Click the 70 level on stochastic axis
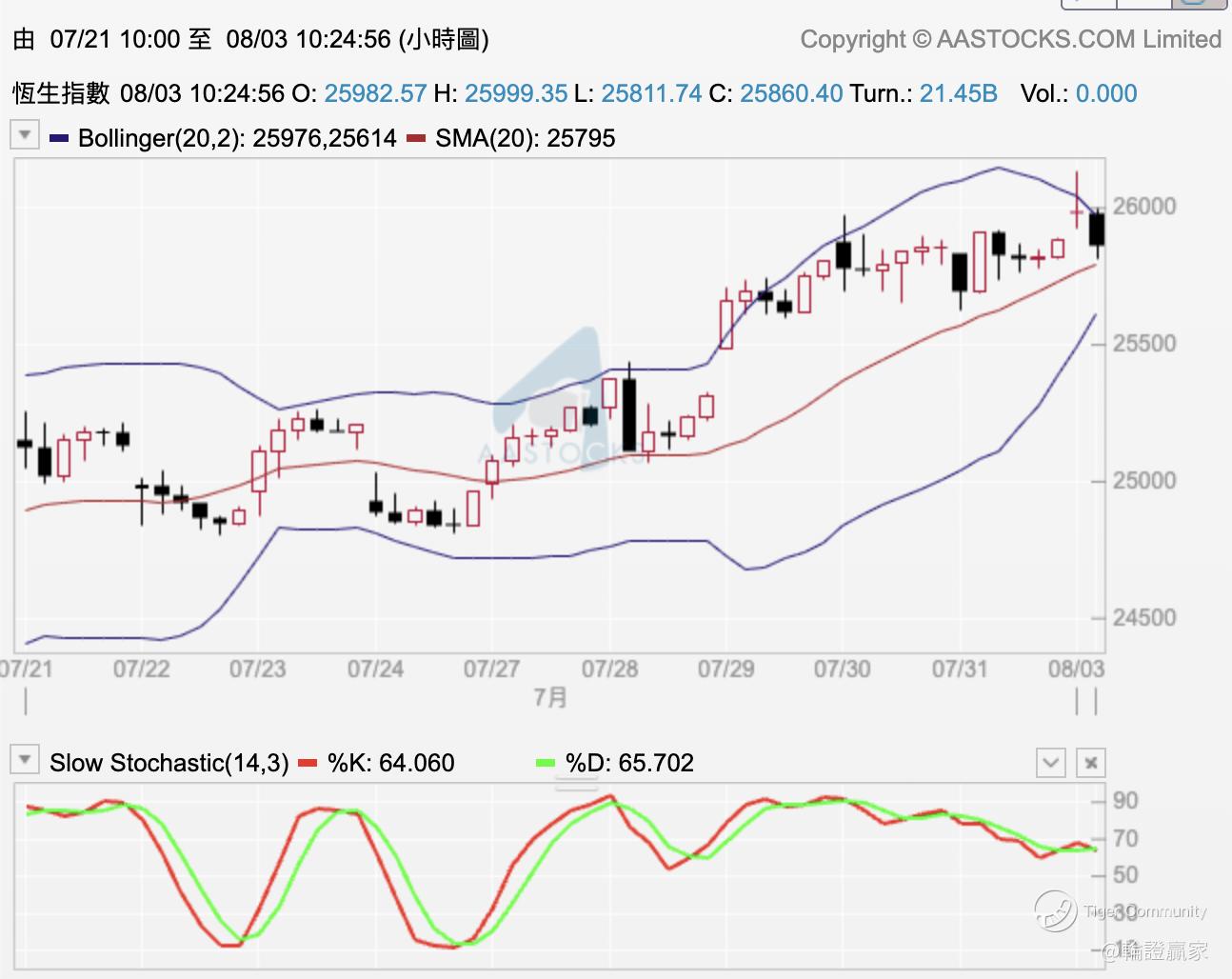1232x979 pixels. coord(1125,838)
